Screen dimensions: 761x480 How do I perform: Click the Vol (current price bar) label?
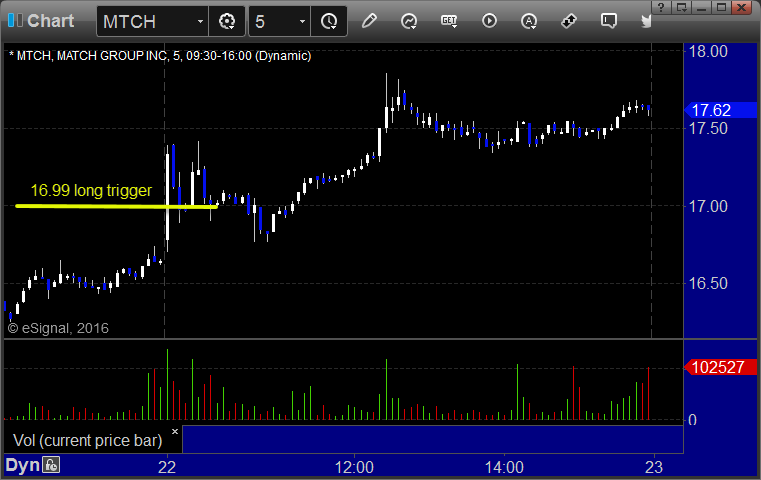click(88, 440)
